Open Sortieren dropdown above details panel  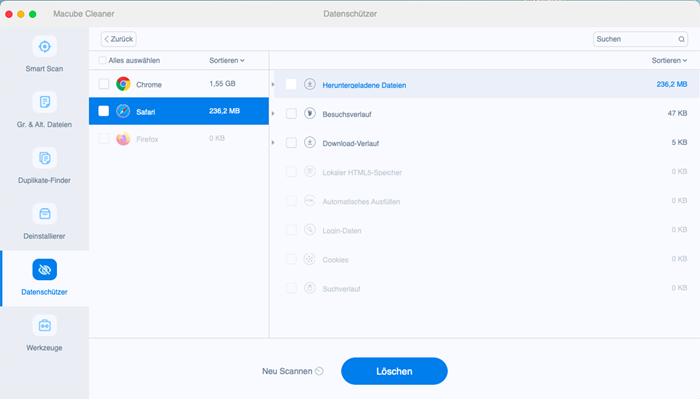click(x=669, y=60)
